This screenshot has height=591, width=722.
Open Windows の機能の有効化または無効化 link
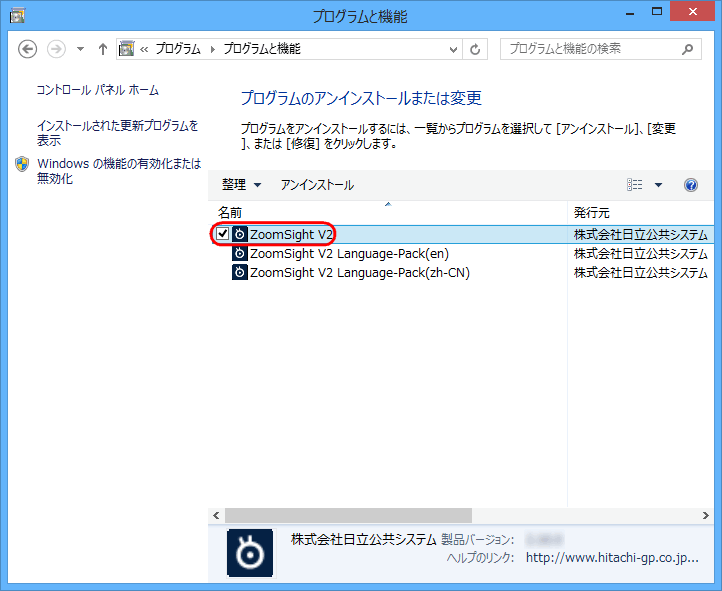(x=118, y=170)
